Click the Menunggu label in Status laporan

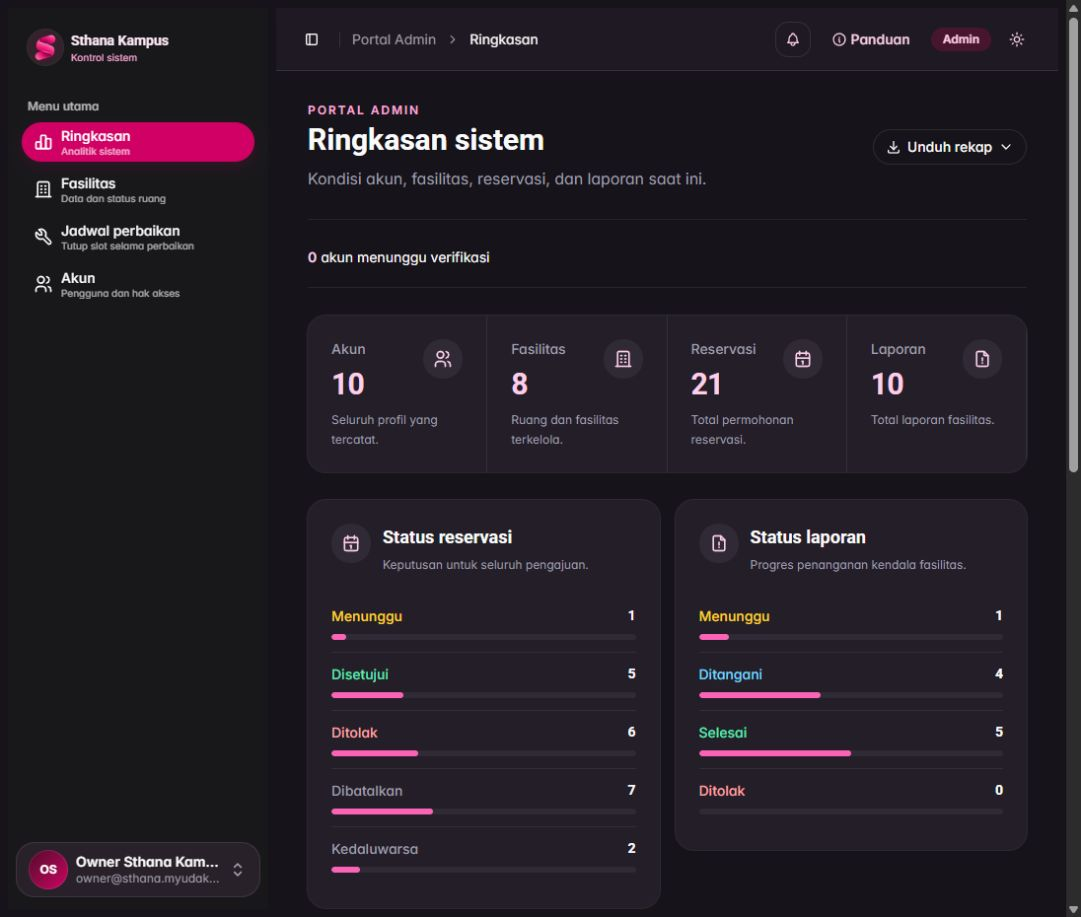[x=734, y=616]
